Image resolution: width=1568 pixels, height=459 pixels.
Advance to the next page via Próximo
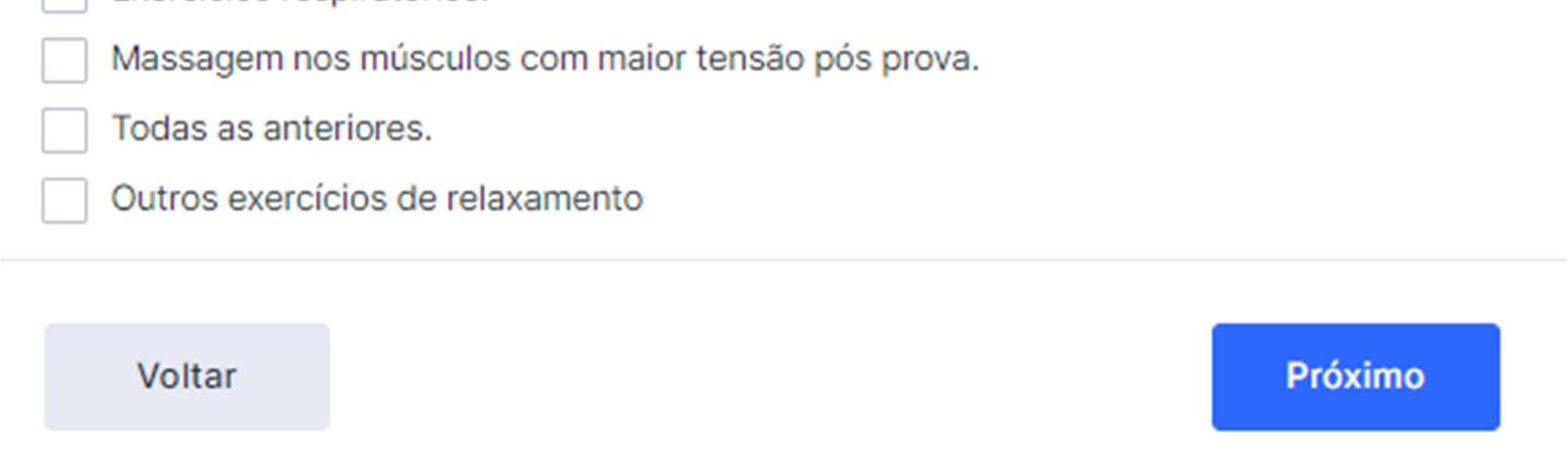point(1355,377)
